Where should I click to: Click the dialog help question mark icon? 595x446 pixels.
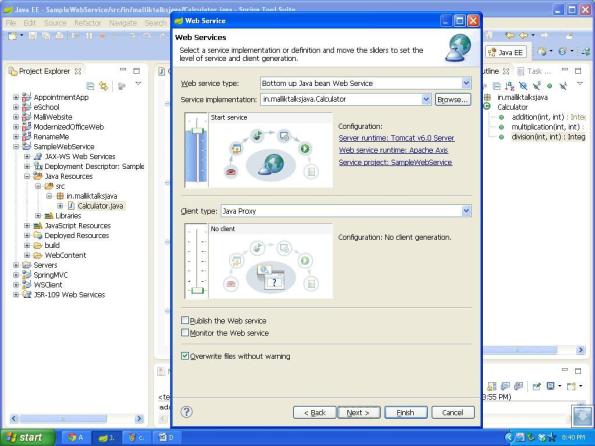[x=186, y=412]
